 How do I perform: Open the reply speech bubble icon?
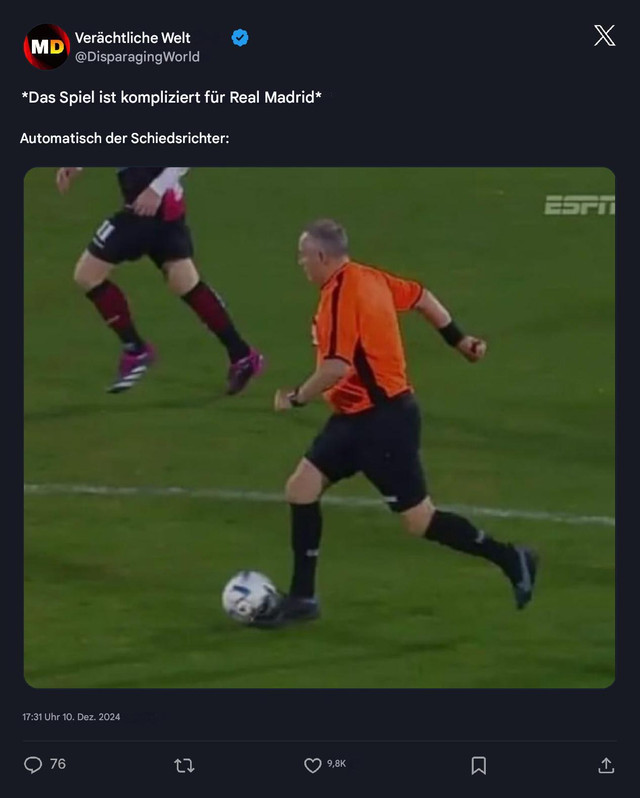33,765
